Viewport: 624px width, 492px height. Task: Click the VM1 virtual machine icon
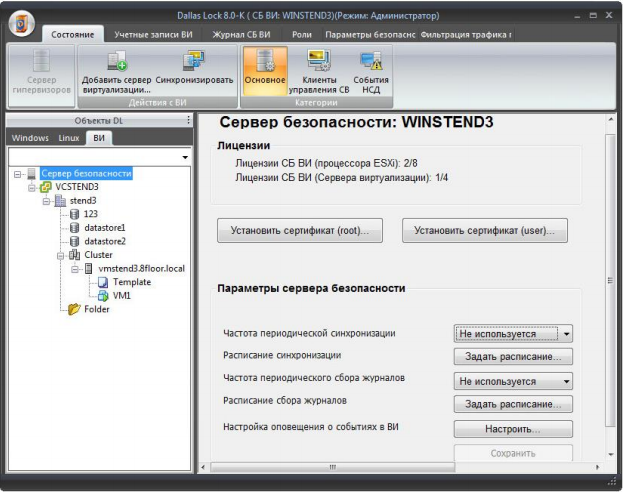pyautogui.click(x=103, y=296)
